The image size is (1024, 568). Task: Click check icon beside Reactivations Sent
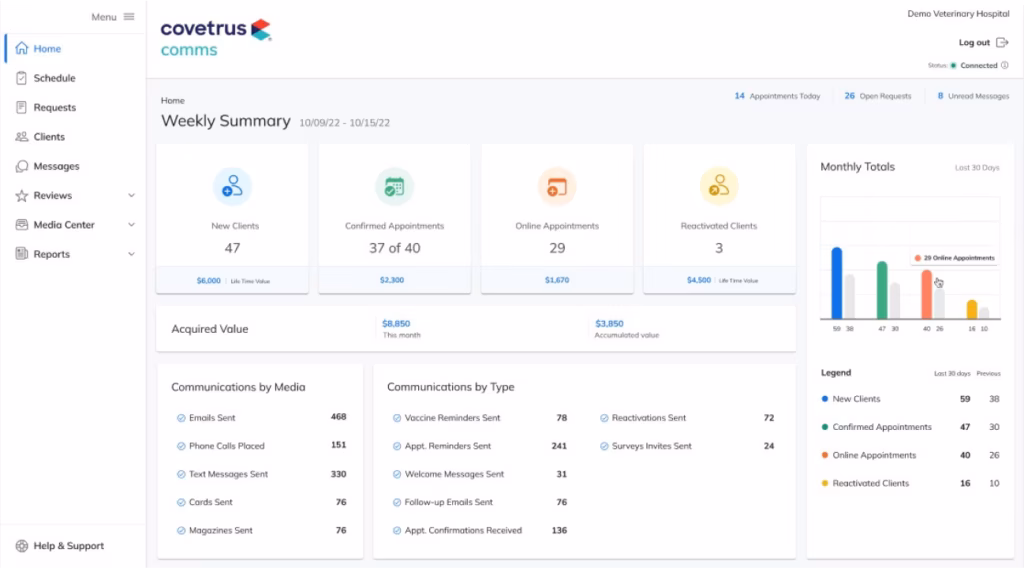point(604,418)
